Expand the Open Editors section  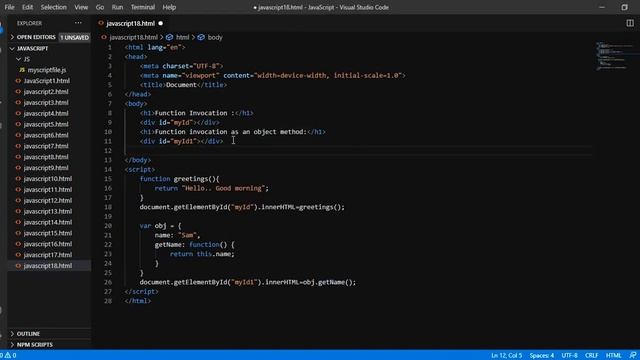(x=36, y=37)
